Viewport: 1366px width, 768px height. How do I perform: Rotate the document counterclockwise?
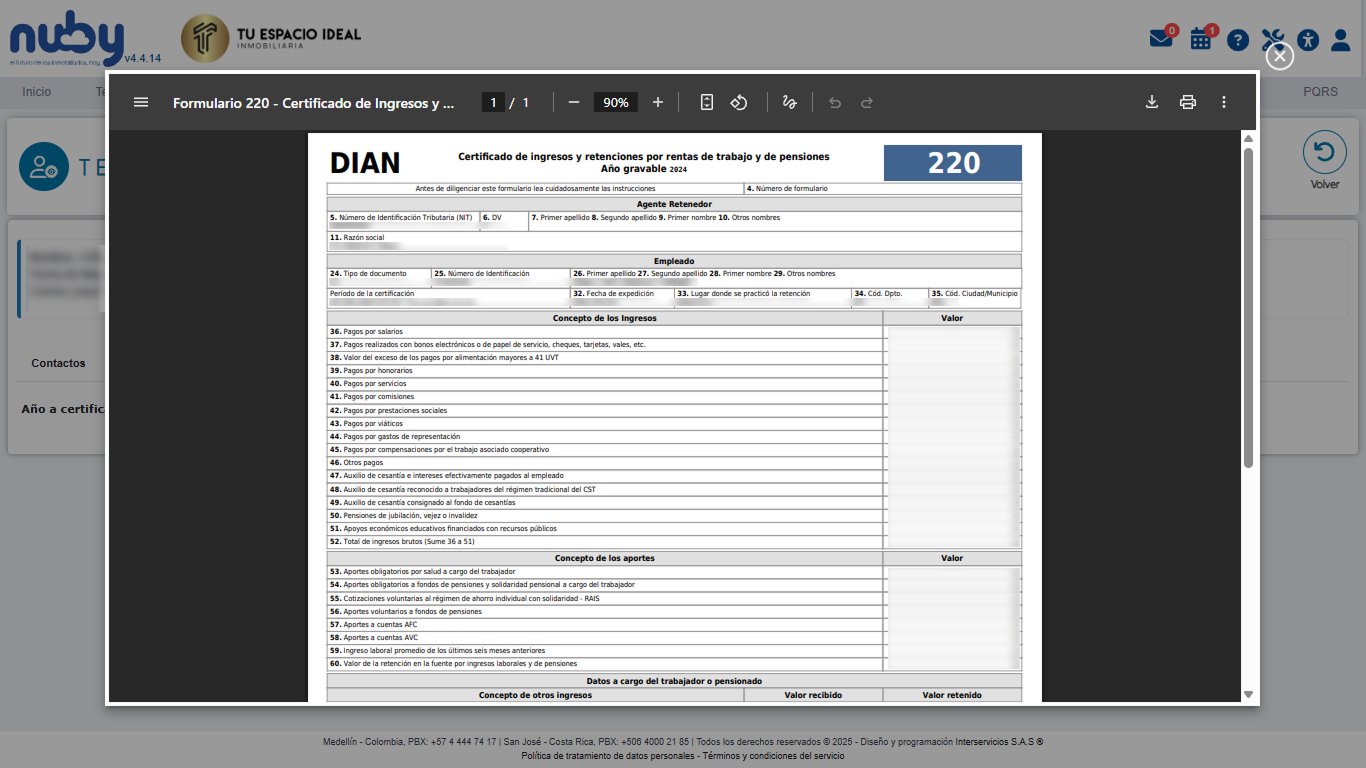pyautogui.click(x=739, y=102)
